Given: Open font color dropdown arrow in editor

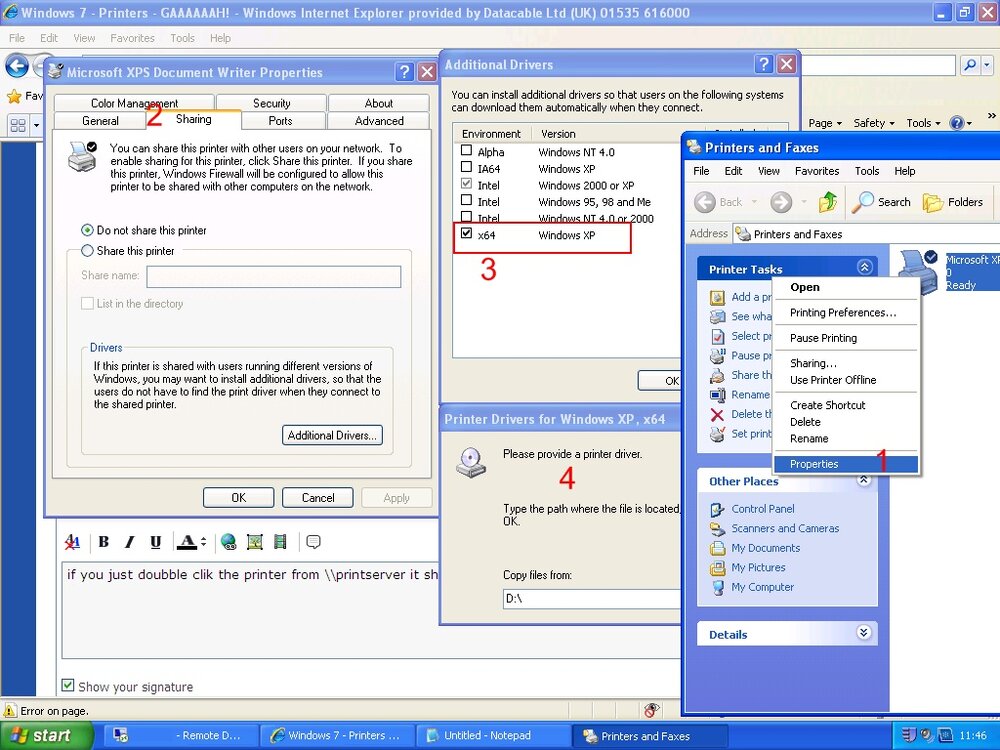Looking at the screenshot, I should coord(203,542).
